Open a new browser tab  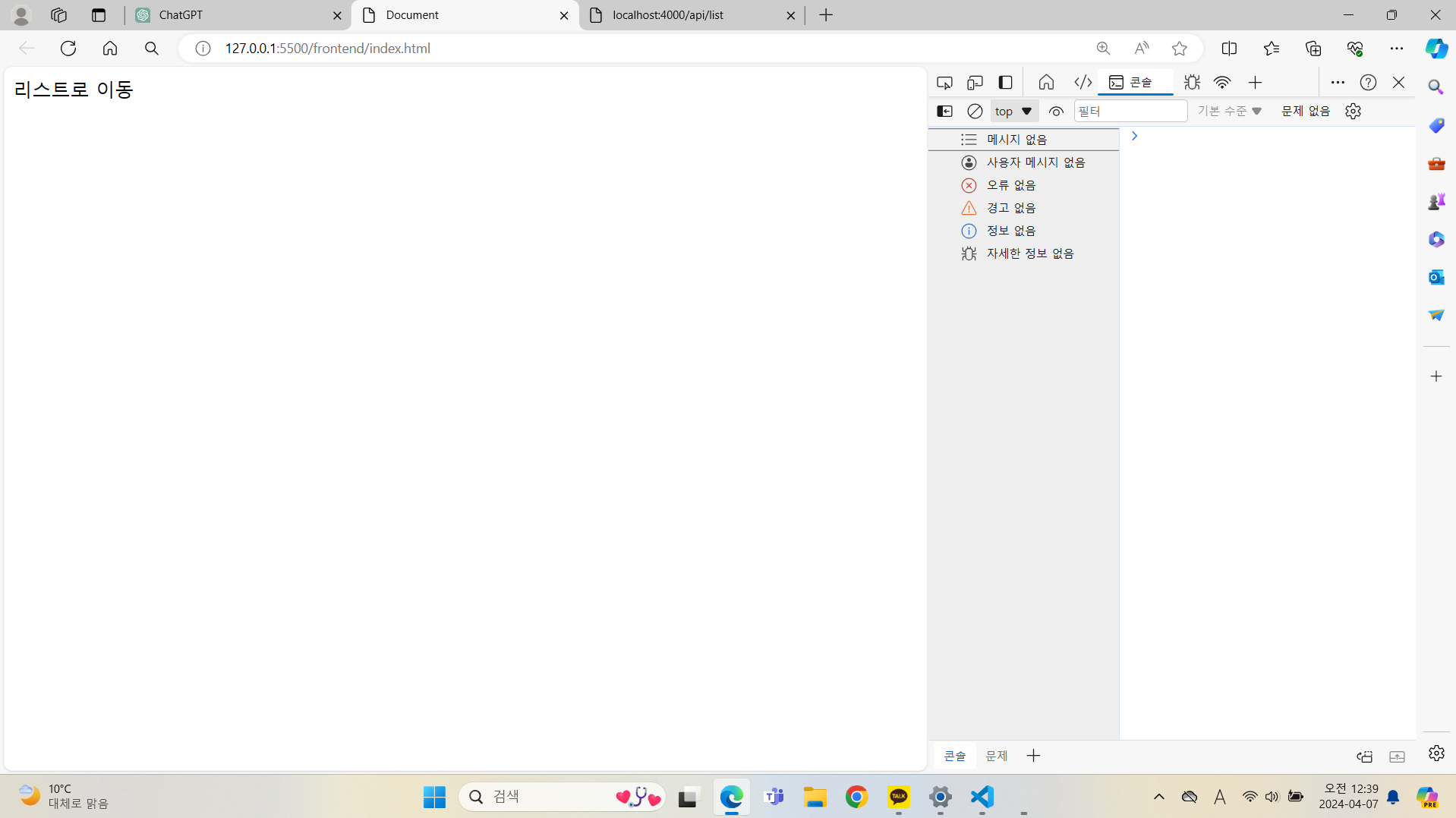(x=826, y=15)
